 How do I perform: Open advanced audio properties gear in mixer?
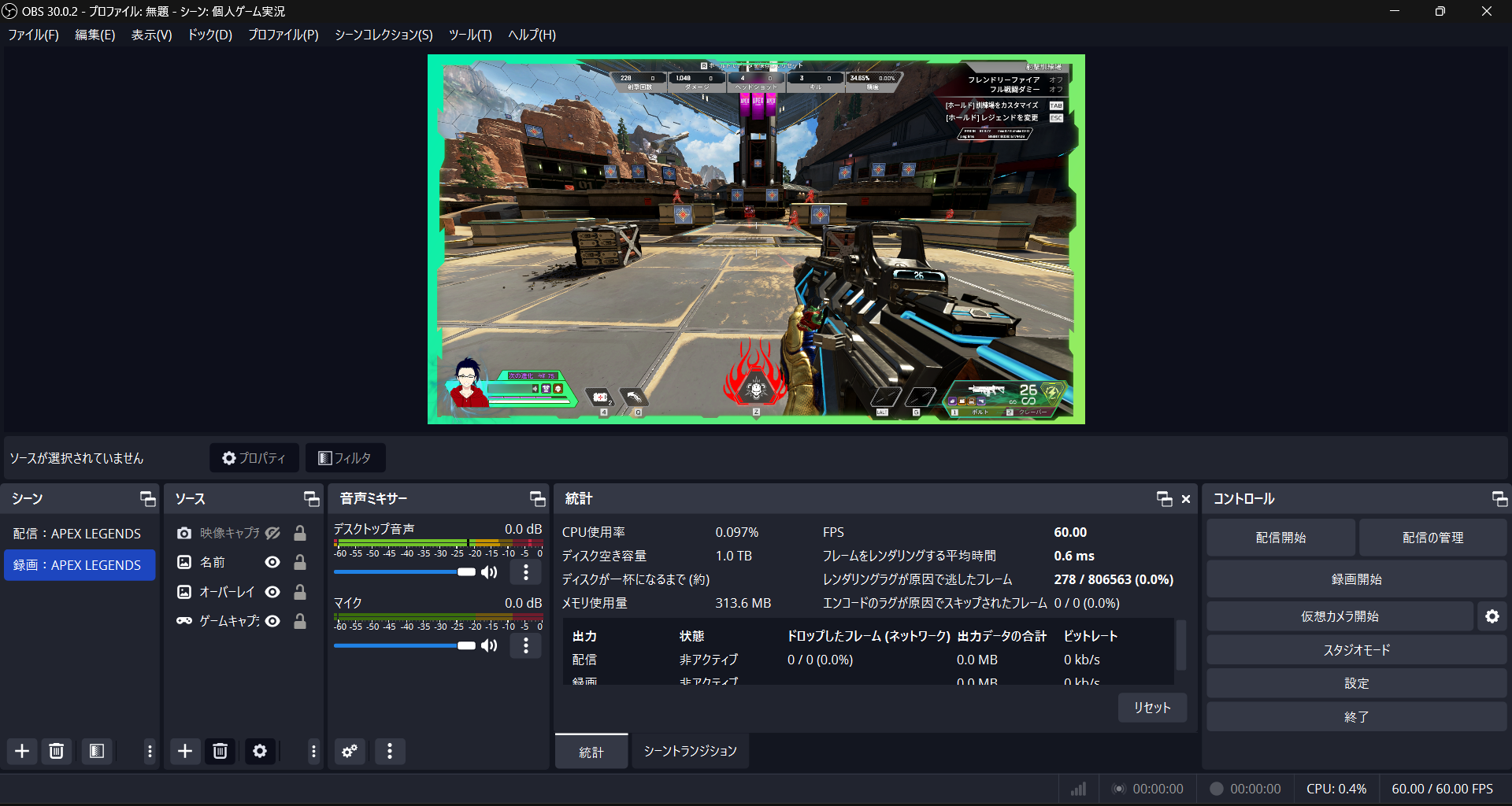click(350, 751)
